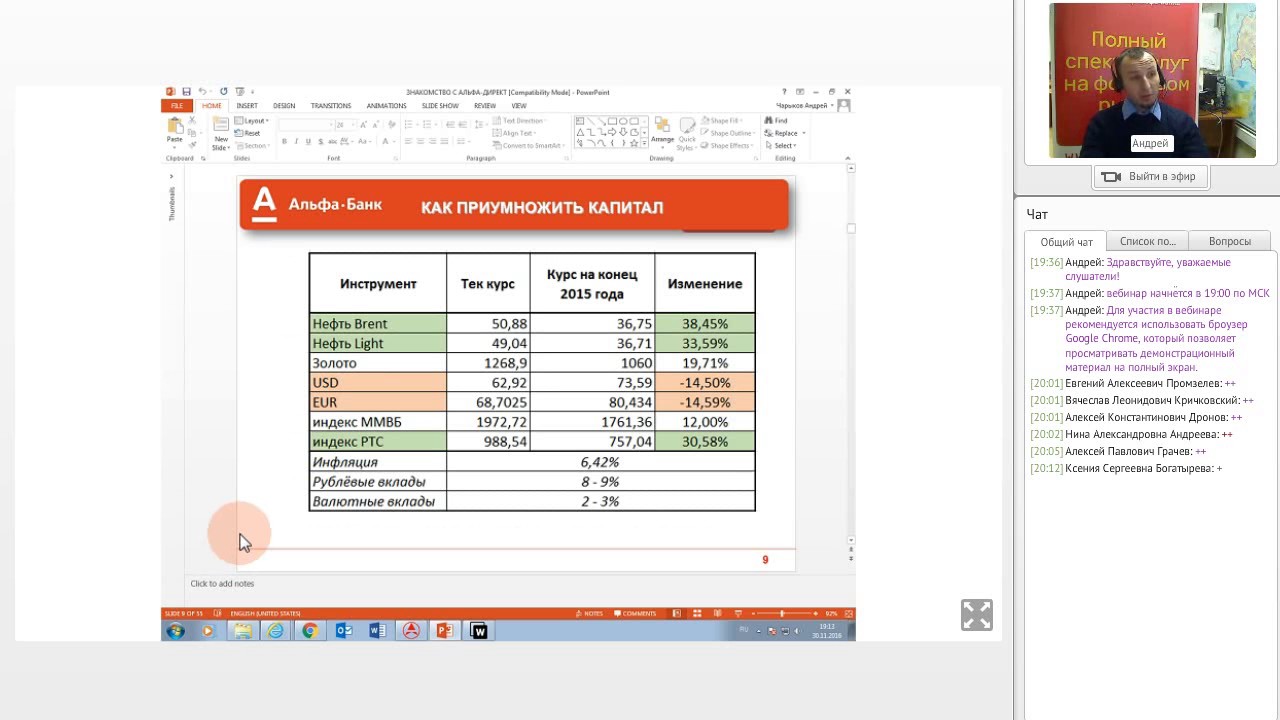This screenshot has width=1280, height=720.
Task: Open the red Alfa-Direct app on taskbar
Action: [411, 631]
